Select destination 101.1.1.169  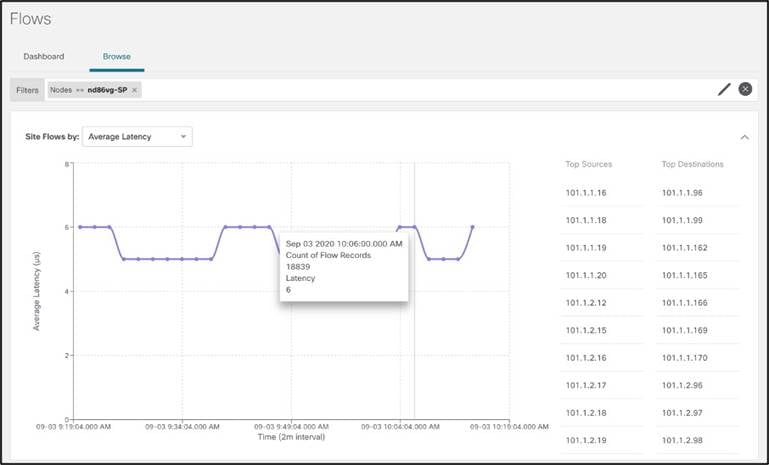(685, 330)
